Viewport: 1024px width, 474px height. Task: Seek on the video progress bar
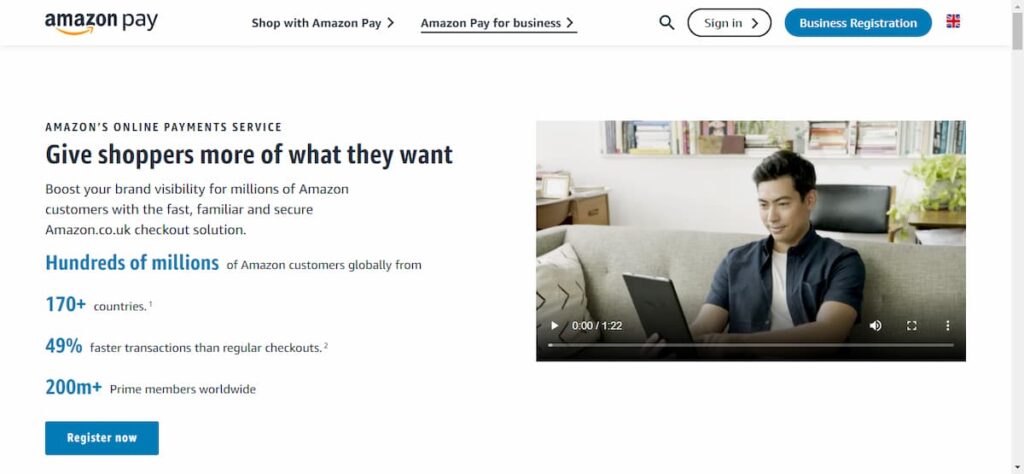750,345
